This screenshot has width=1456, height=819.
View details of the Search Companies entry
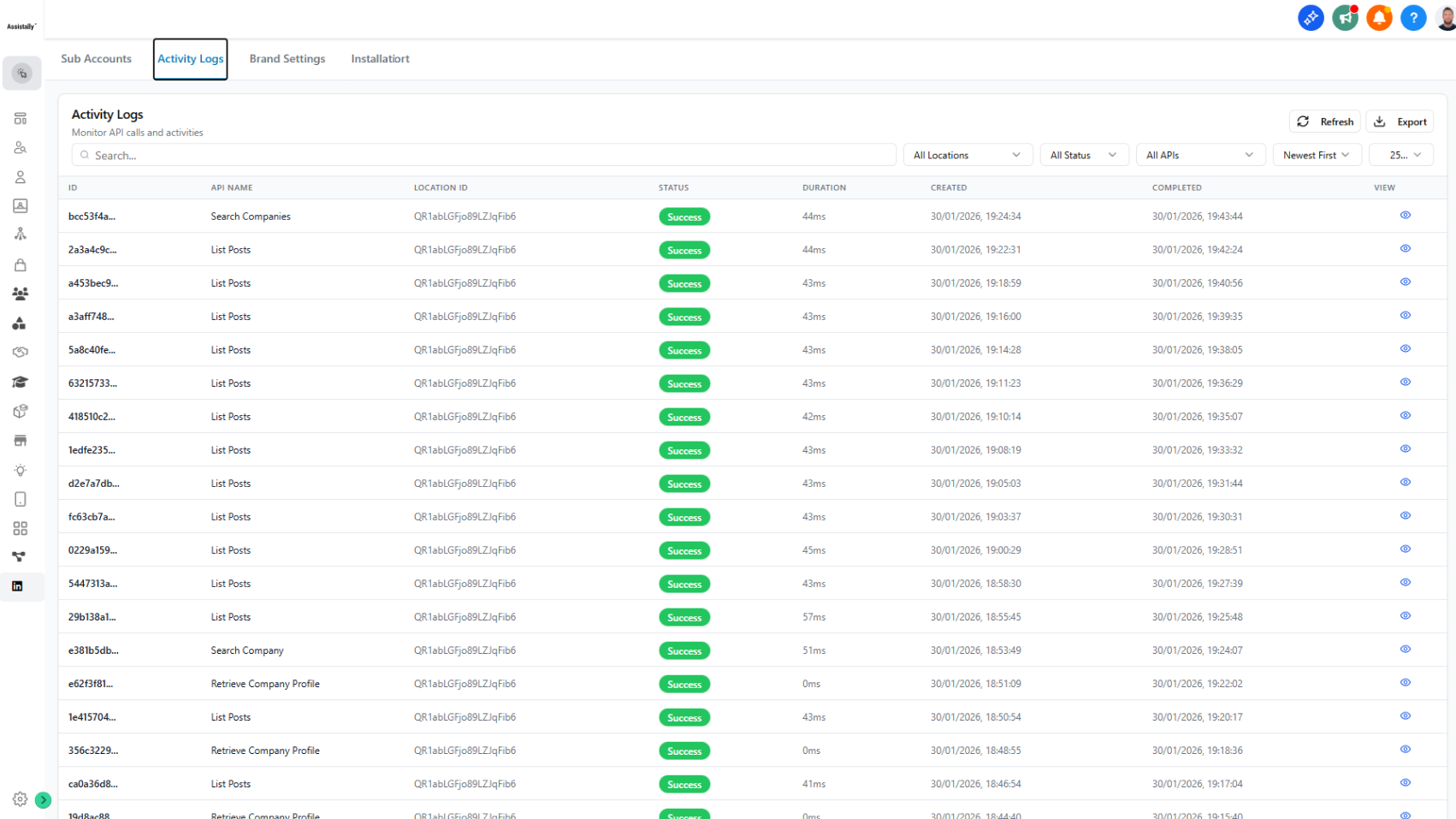1405,215
